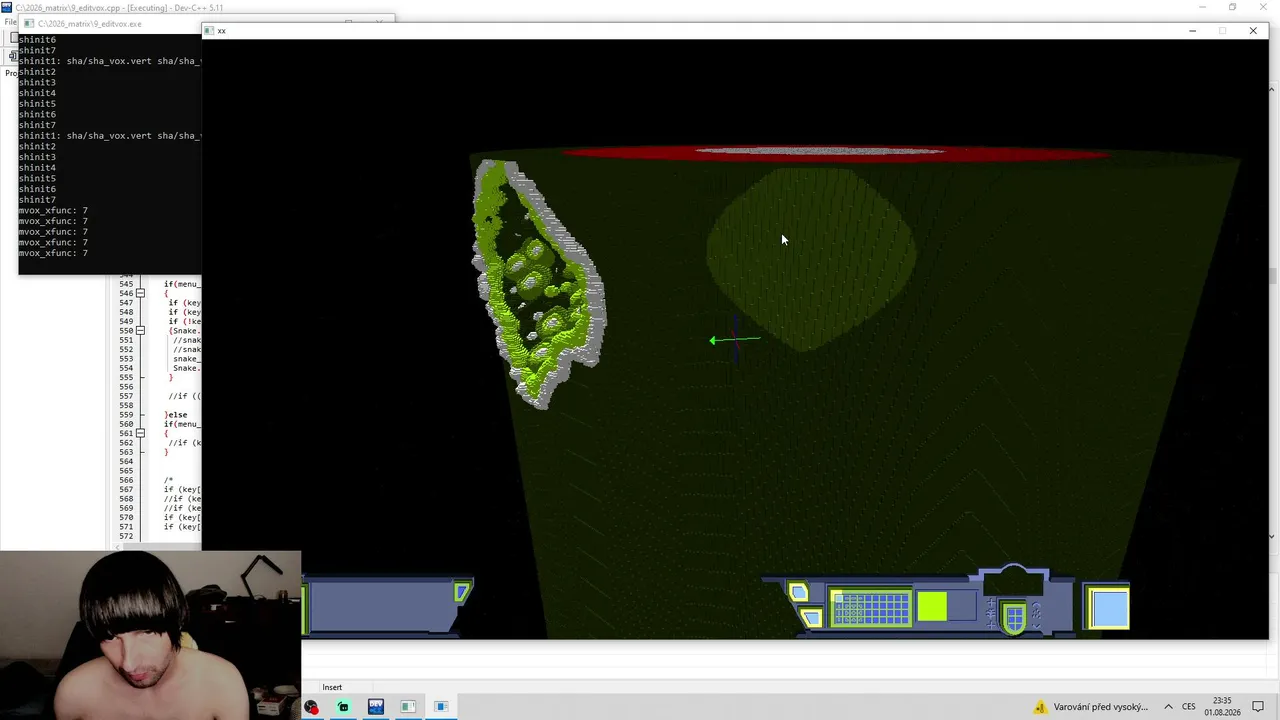The height and width of the screenshot is (720, 1280).
Task: Minimize the Dev-C++ window
Action: pyautogui.click(x=1202, y=7)
